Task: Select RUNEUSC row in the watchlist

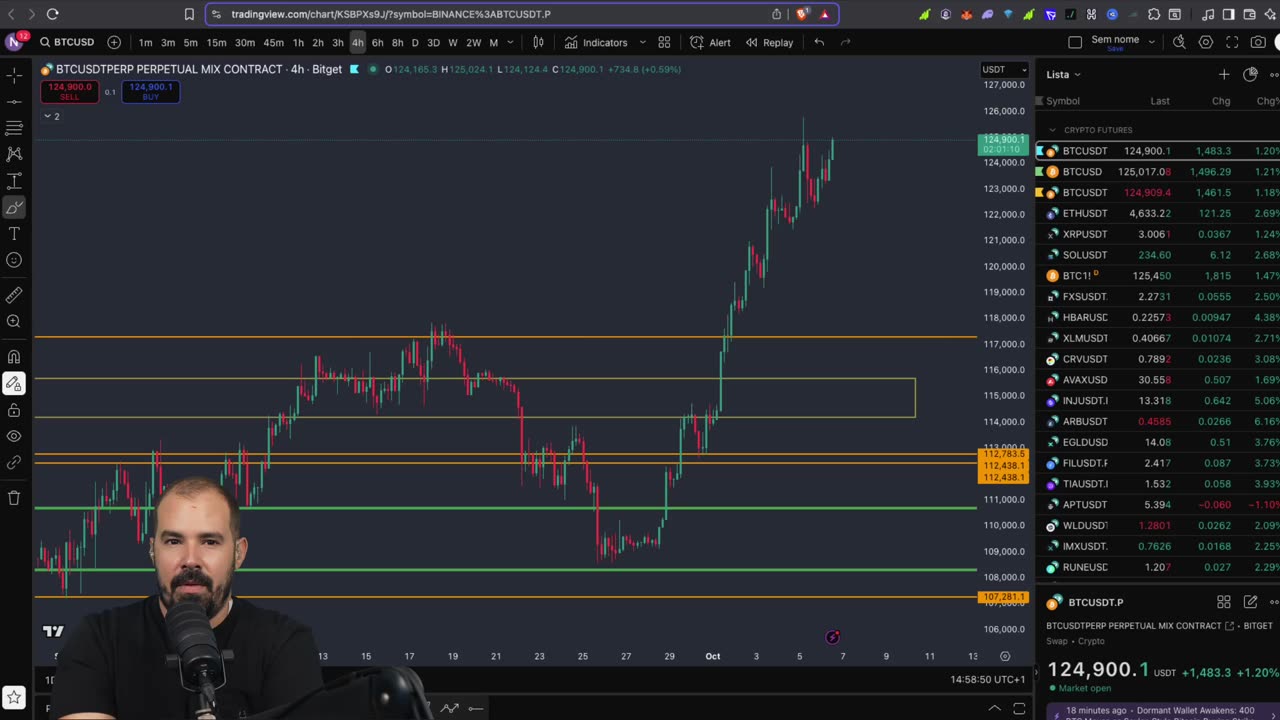Action: pos(1158,567)
